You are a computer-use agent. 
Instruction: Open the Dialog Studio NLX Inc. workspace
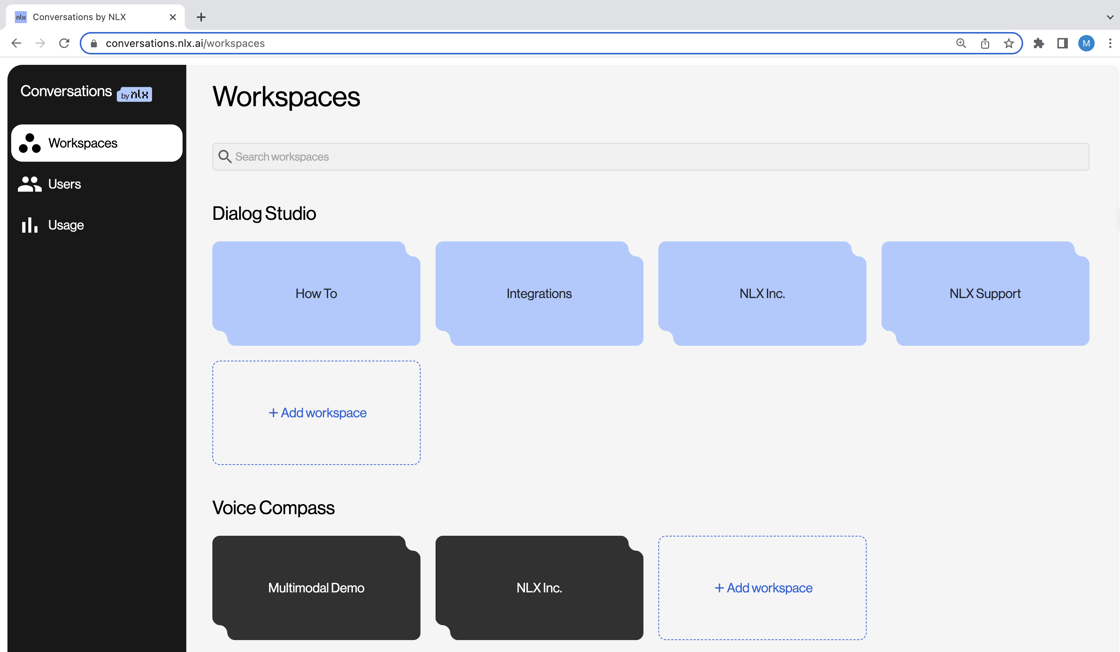tap(762, 294)
